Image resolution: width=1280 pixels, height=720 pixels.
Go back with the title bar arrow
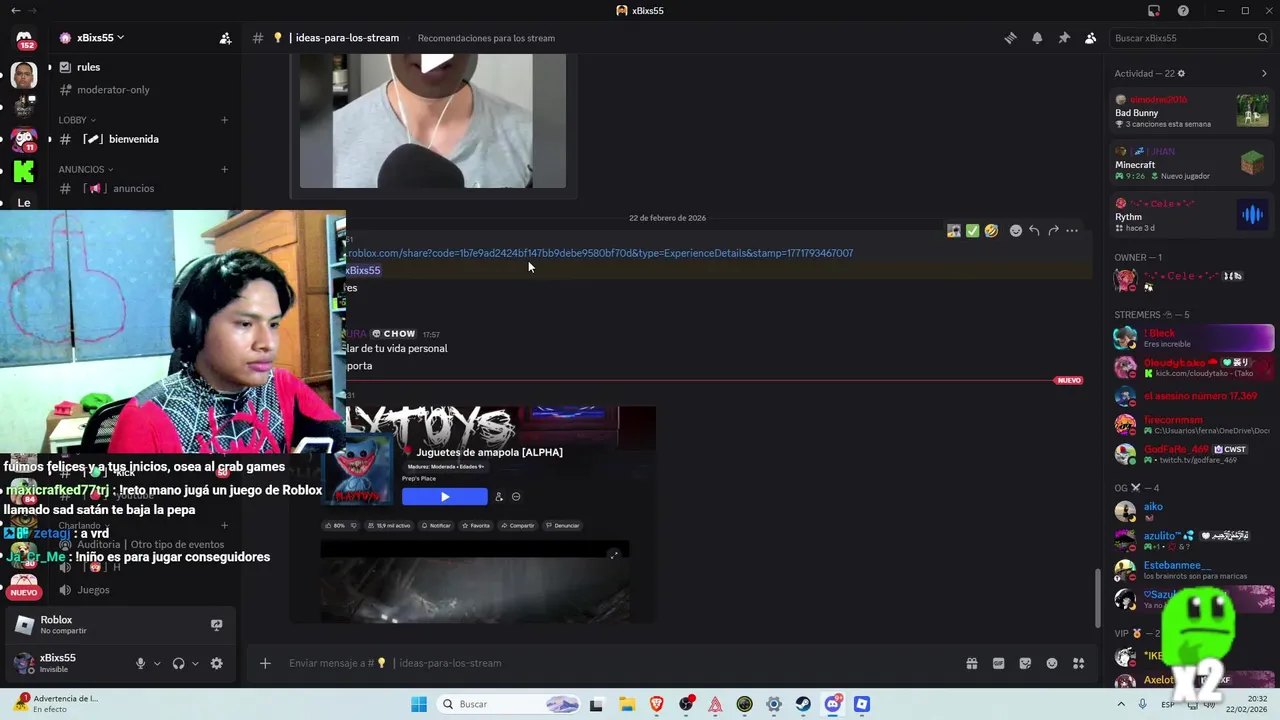click(15, 11)
